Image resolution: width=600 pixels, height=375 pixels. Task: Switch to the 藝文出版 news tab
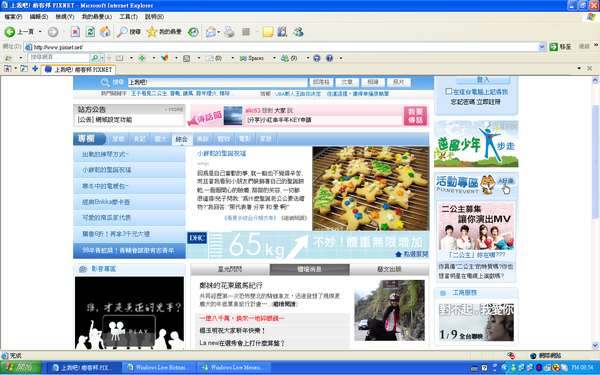pyautogui.click(x=389, y=269)
